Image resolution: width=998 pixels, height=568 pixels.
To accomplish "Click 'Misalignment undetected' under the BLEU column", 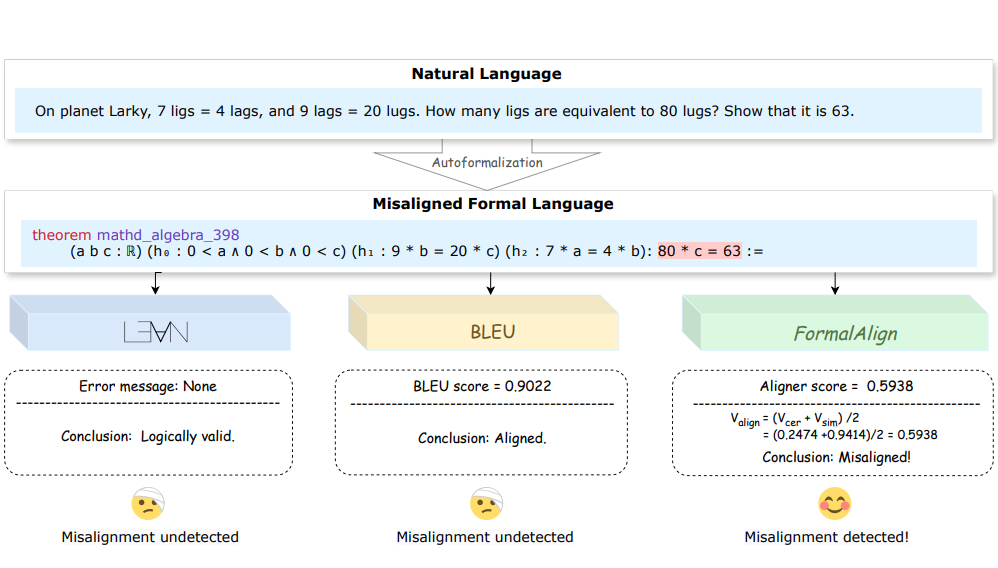I will coord(485,537).
